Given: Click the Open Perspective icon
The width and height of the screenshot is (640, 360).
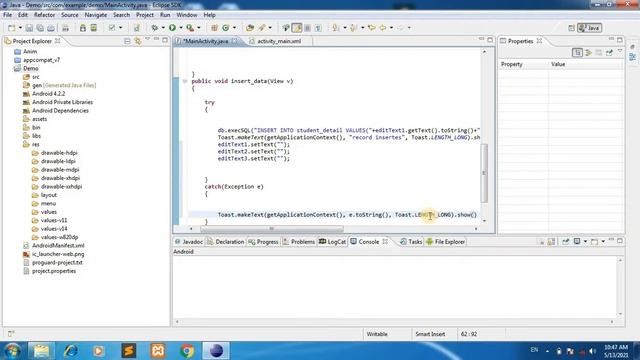Looking at the screenshot, I should click(x=571, y=28).
